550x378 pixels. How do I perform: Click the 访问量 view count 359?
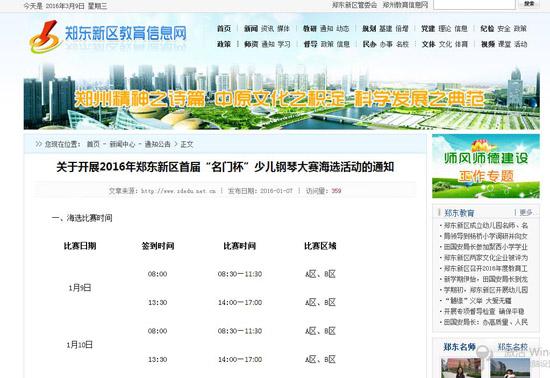click(x=336, y=191)
